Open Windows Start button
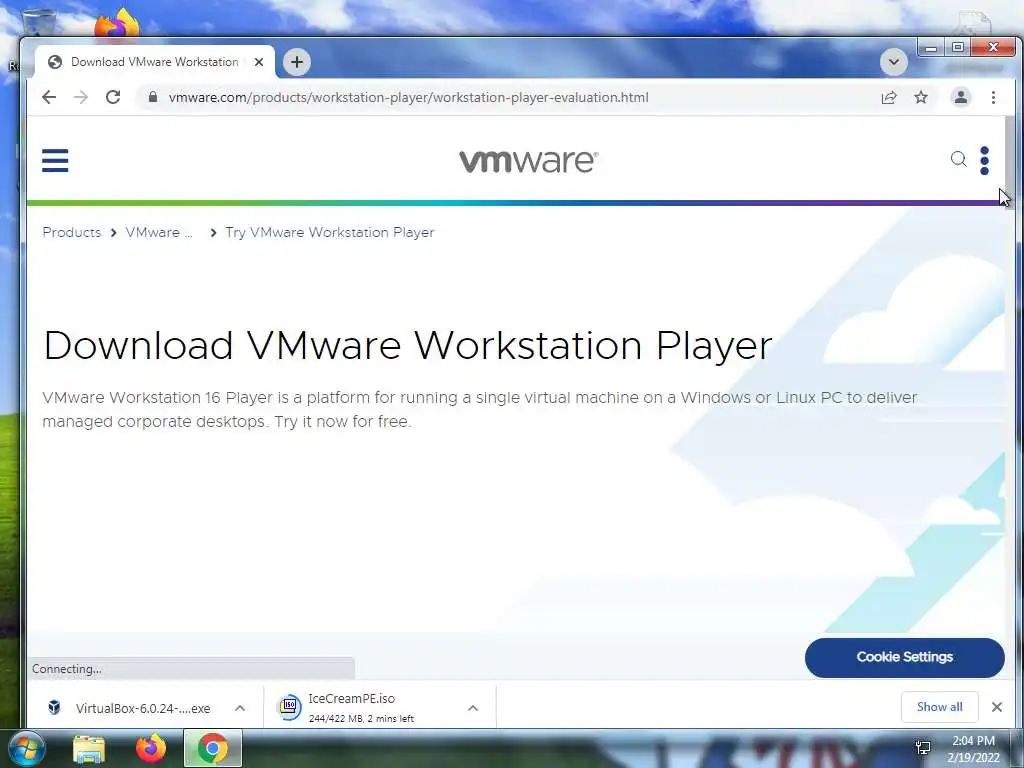This screenshot has height=768, width=1024. pyautogui.click(x=25, y=749)
